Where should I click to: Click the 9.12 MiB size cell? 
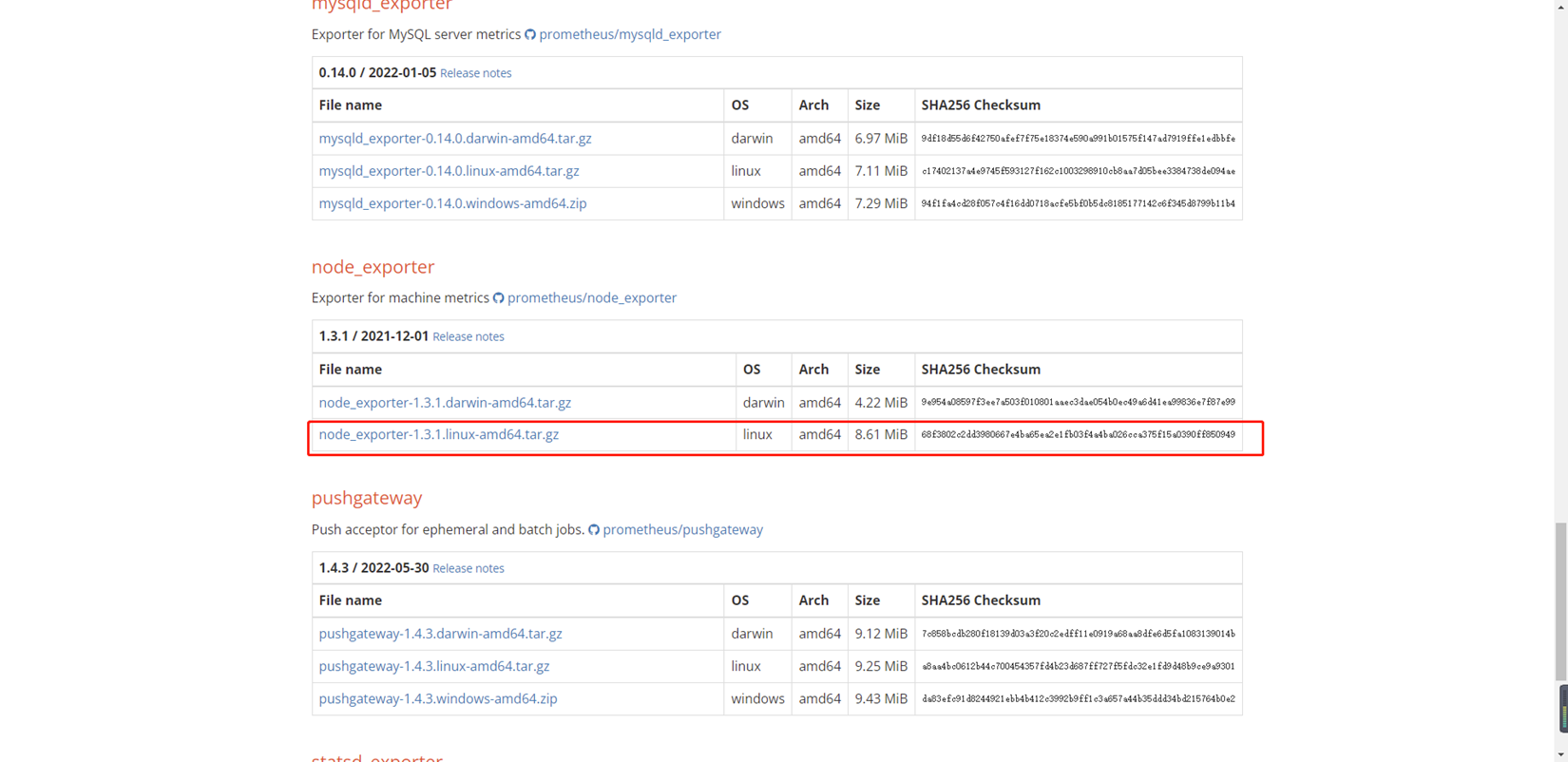pos(881,634)
